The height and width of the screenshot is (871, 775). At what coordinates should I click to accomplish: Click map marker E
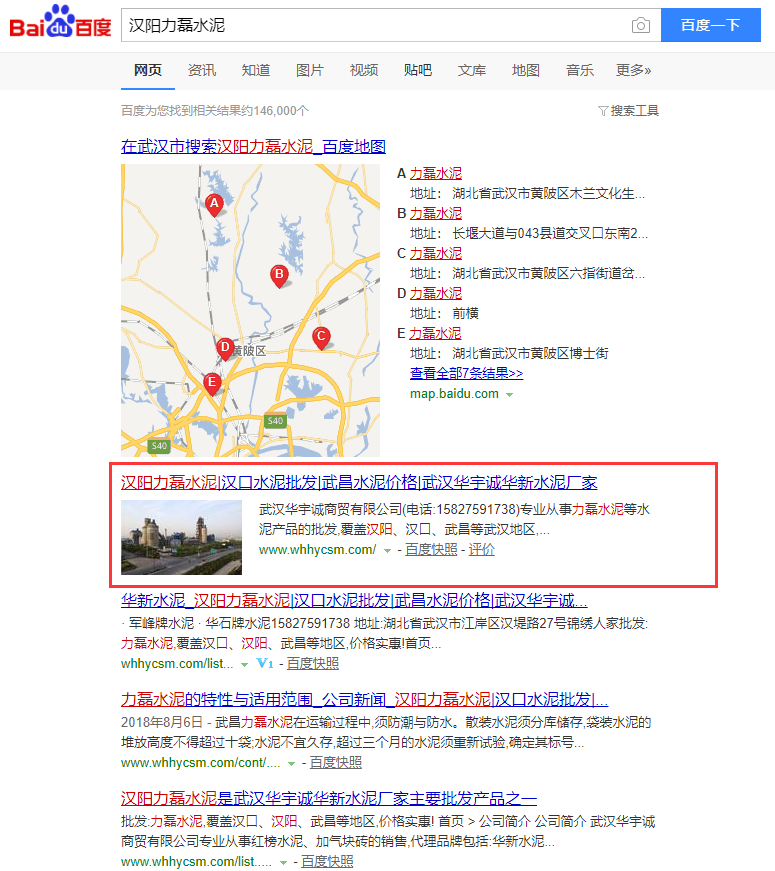pyautogui.click(x=212, y=384)
